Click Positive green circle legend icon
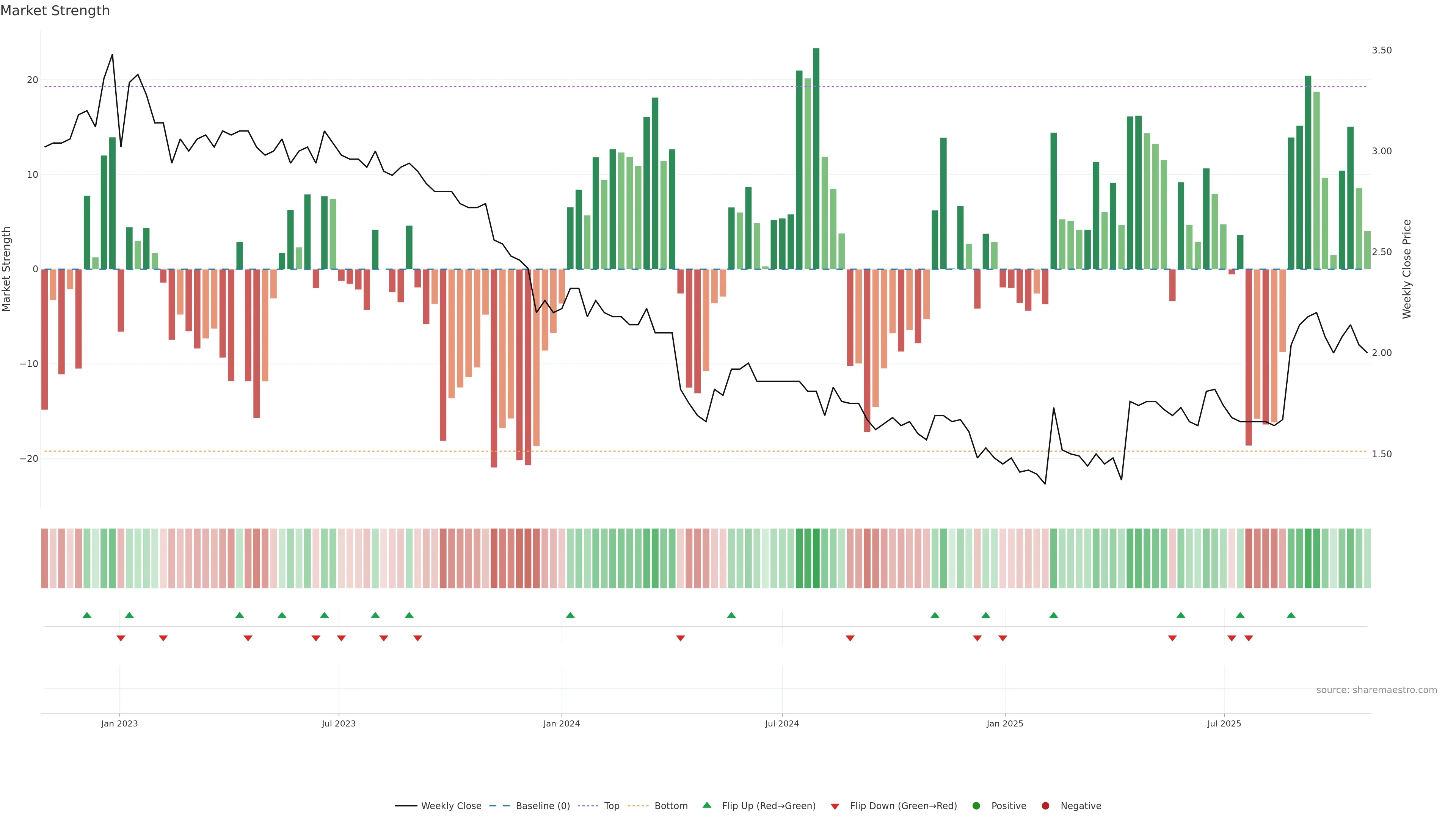The image size is (1456, 819). pyautogui.click(x=976, y=805)
